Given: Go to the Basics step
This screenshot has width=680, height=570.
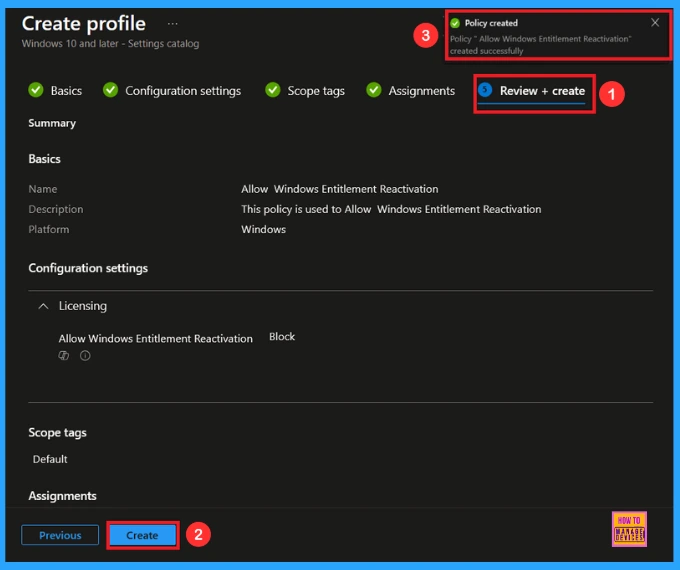Looking at the screenshot, I should tap(66, 91).
